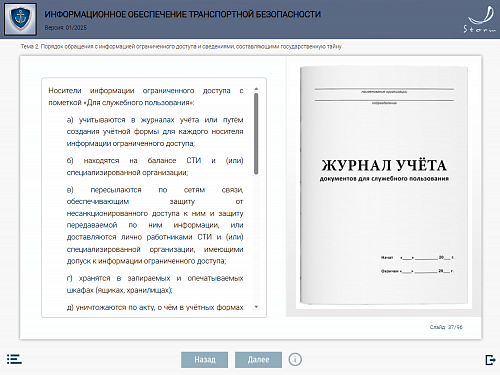
Task: Click the text panel scrollbar thumb
Action: (x=256, y=134)
